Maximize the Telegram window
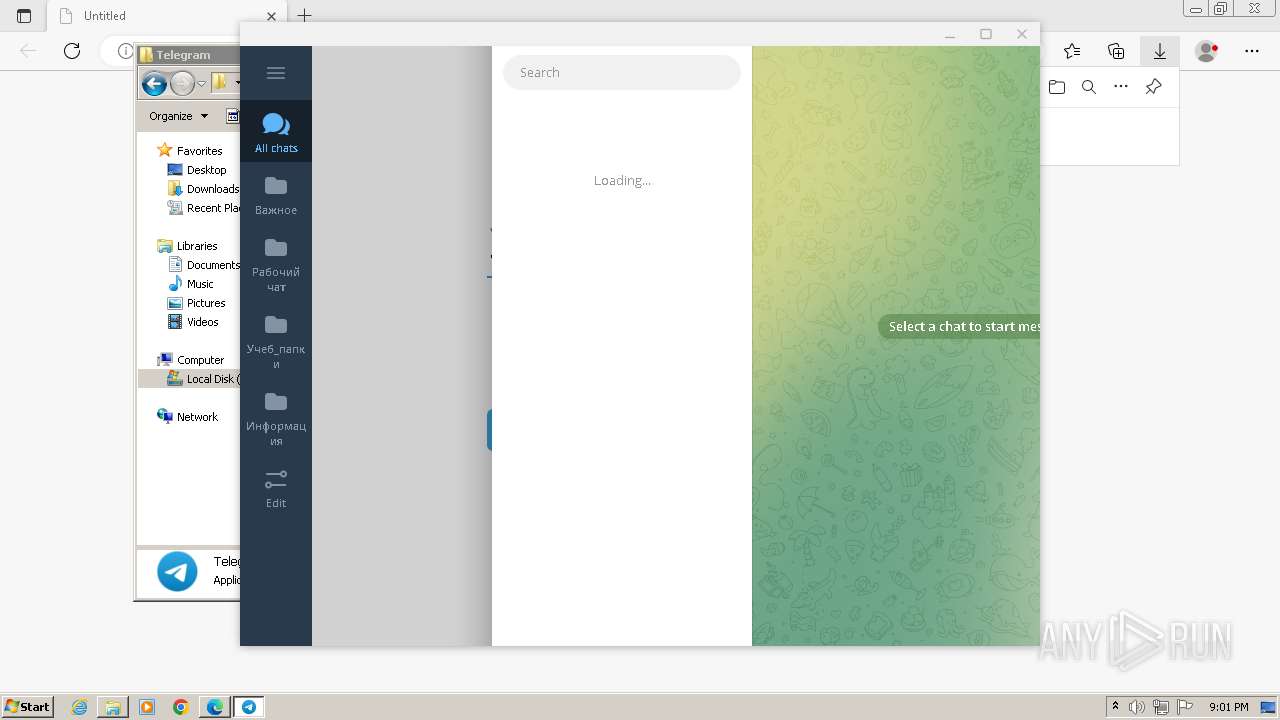The height and width of the screenshot is (720, 1280). [986, 34]
